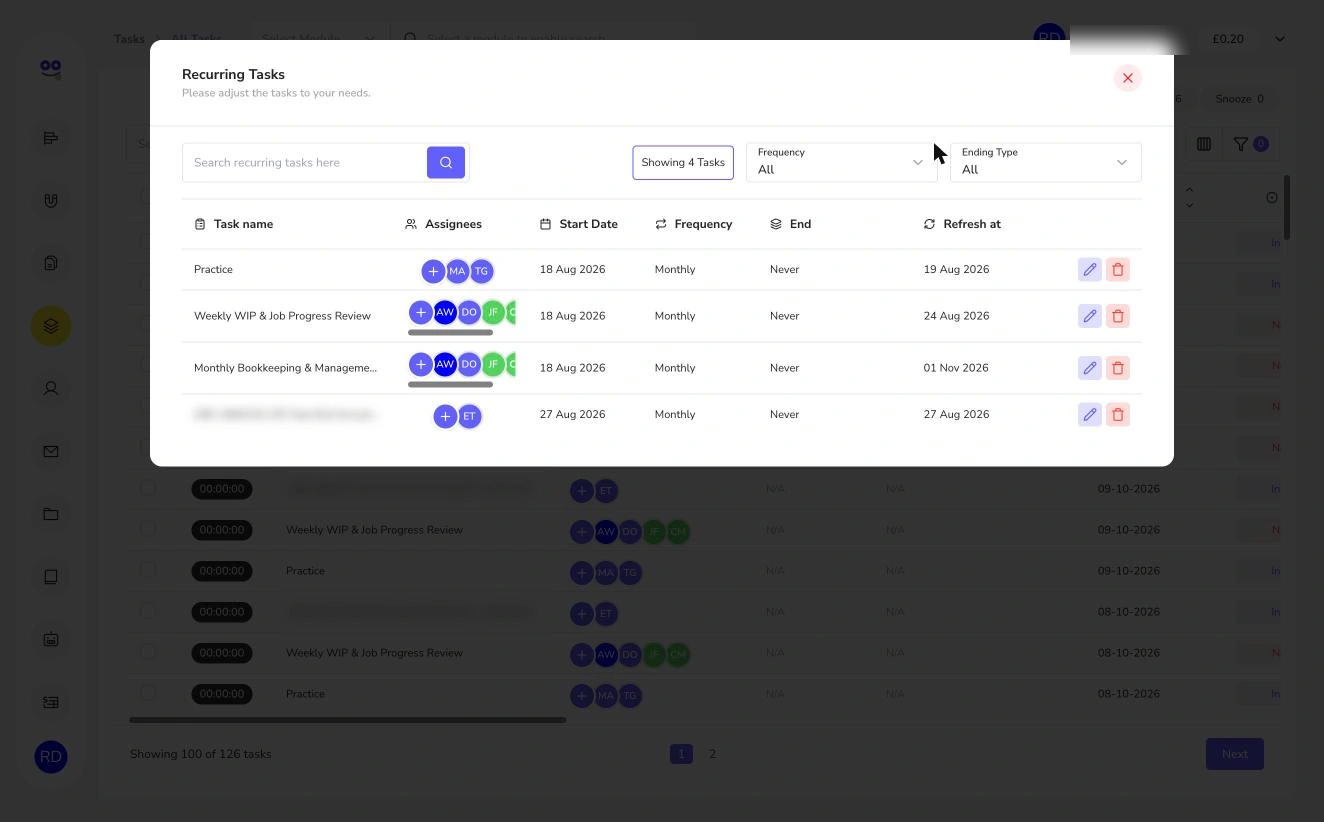
Task: Open the Ending Type filter dropdown
Action: (x=1046, y=162)
